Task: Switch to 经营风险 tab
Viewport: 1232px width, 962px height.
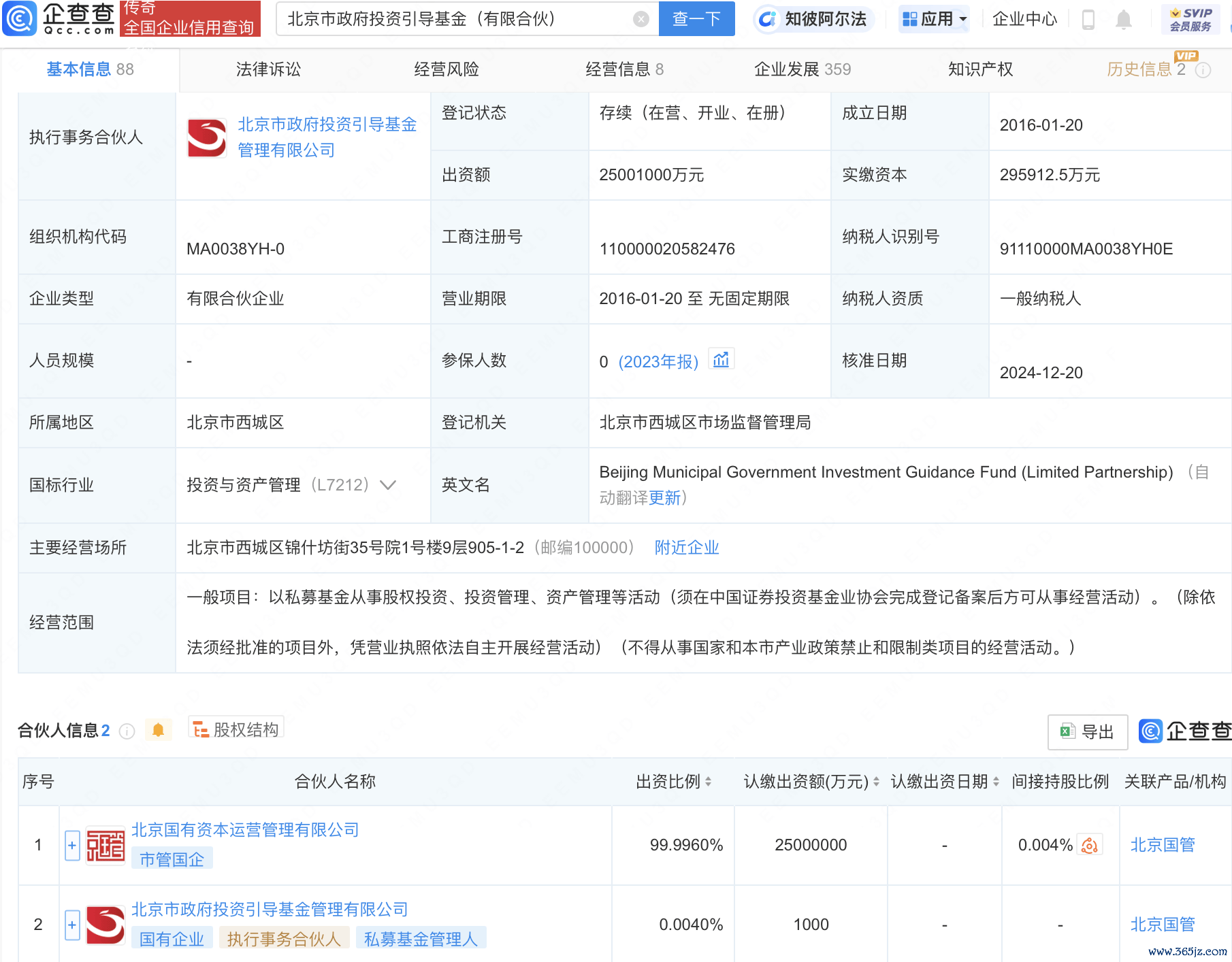Action: pyautogui.click(x=447, y=69)
